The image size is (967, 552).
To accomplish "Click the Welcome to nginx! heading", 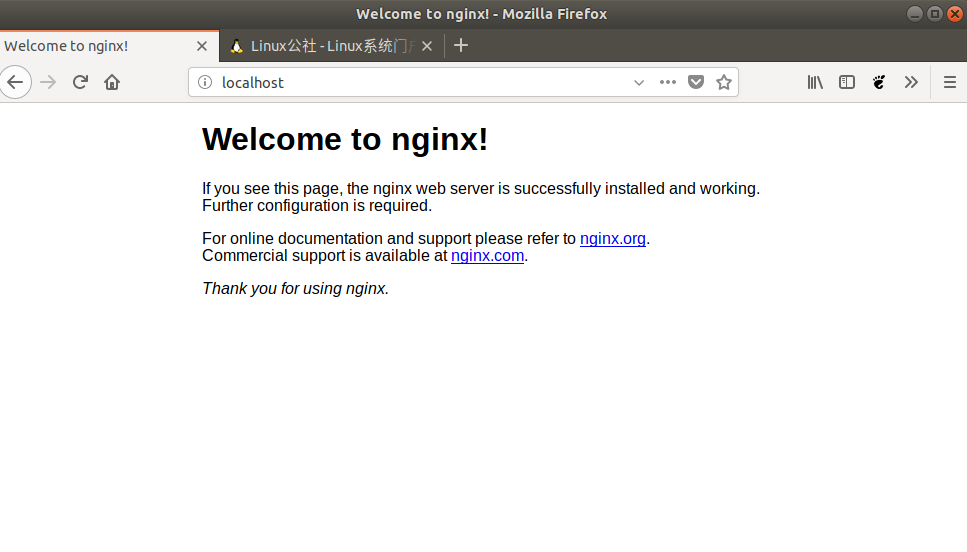I will [x=345, y=139].
